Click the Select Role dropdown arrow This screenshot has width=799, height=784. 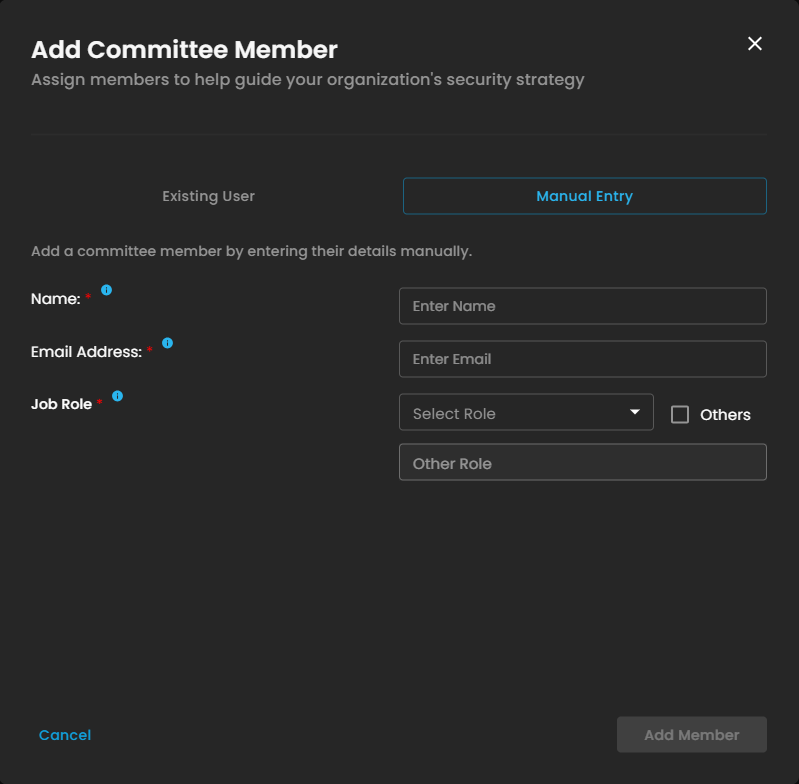[x=634, y=412]
